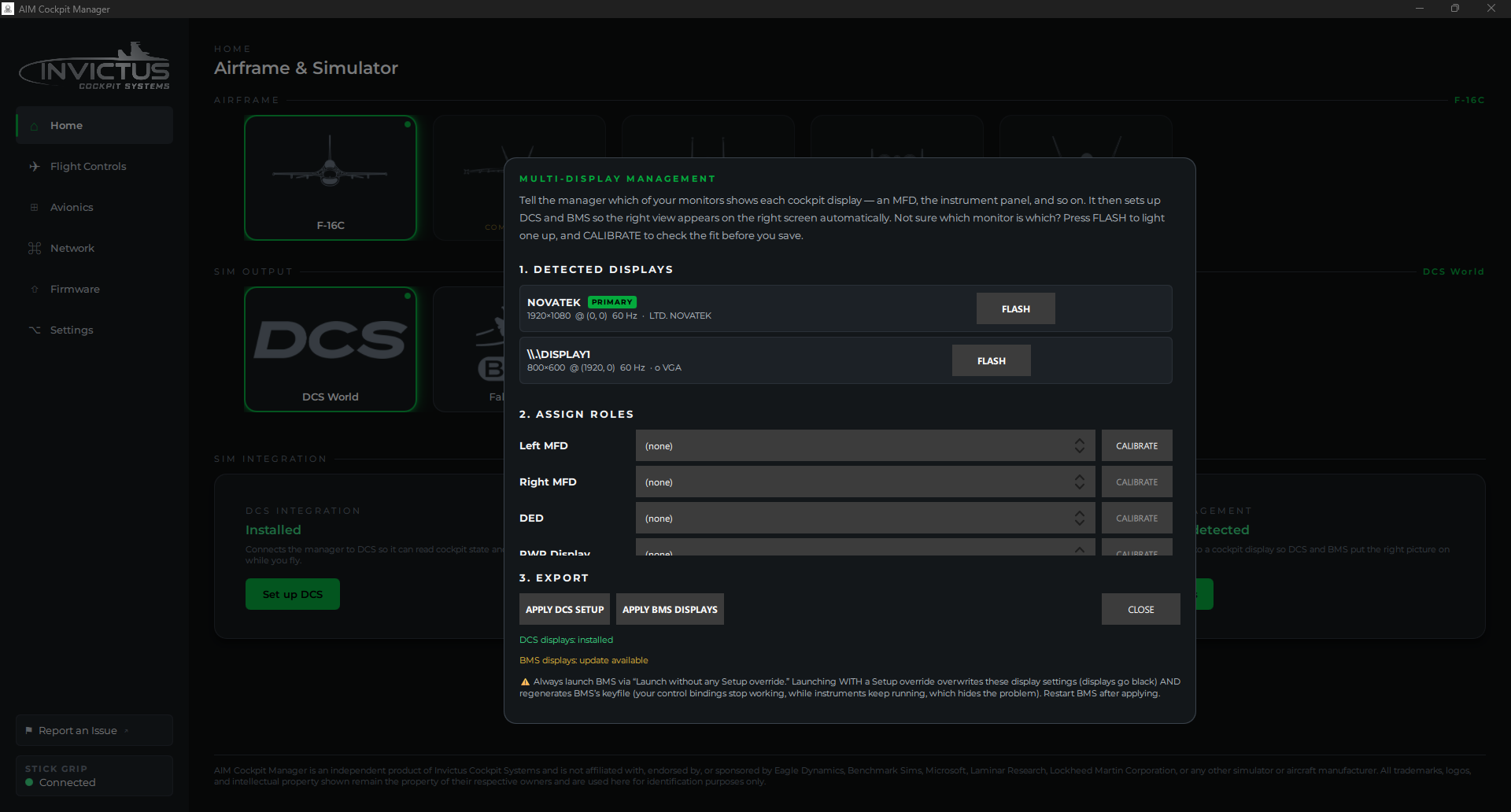Click the Right MFD dropdown arrows
1511x812 pixels.
pos(1080,482)
